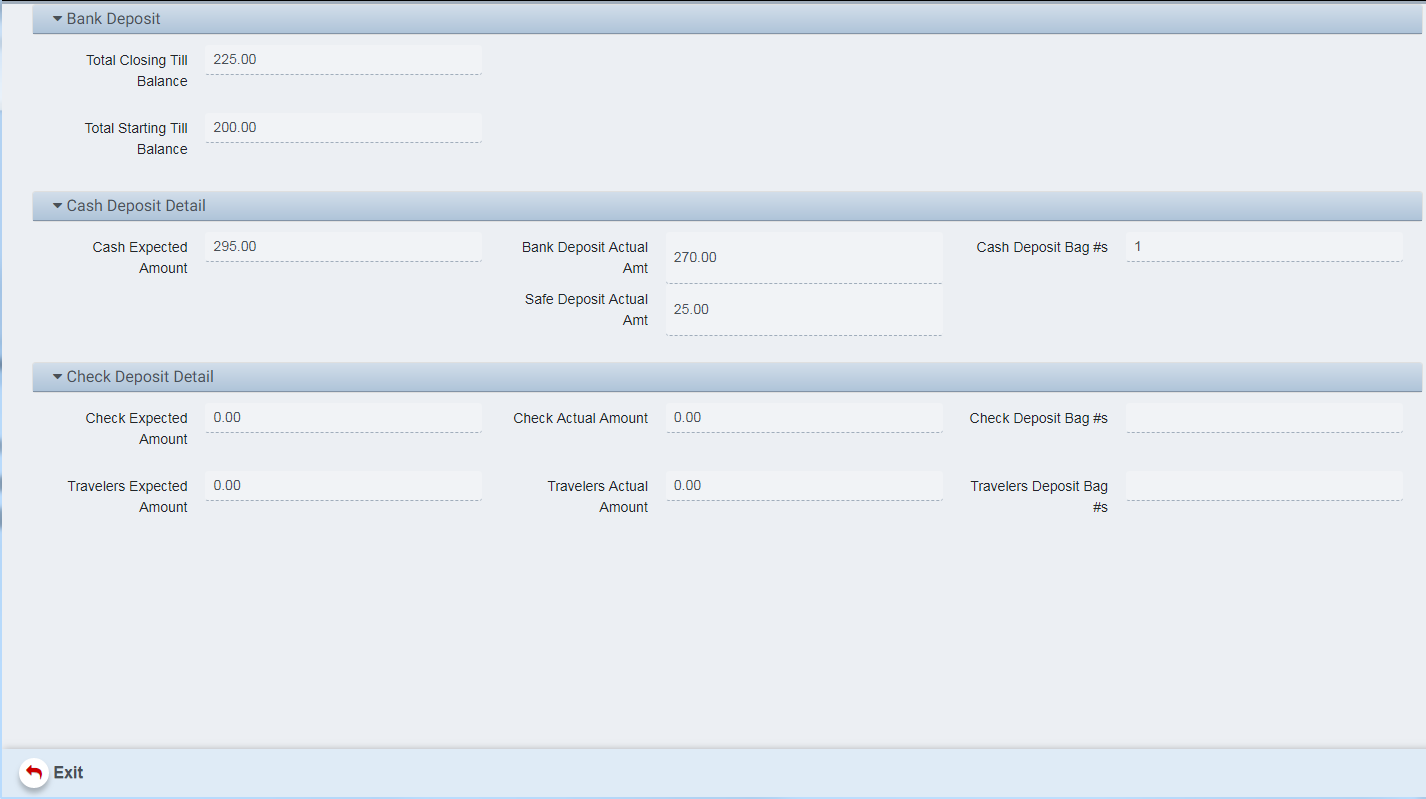The height and width of the screenshot is (799, 1426).
Task: Select the Cash Expected Amount field
Action: [343, 247]
